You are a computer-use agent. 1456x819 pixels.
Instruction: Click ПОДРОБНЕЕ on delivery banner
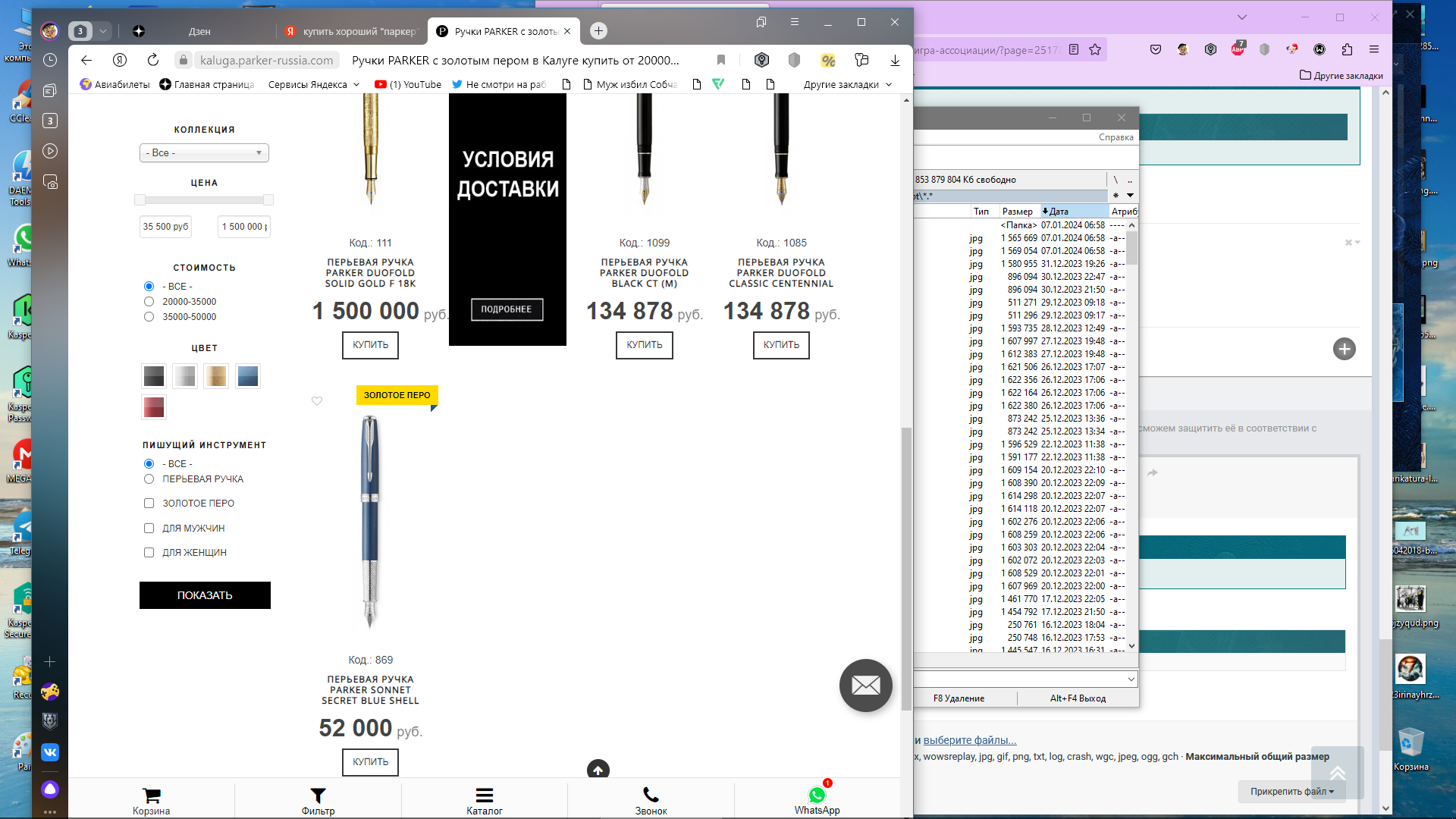(x=507, y=309)
